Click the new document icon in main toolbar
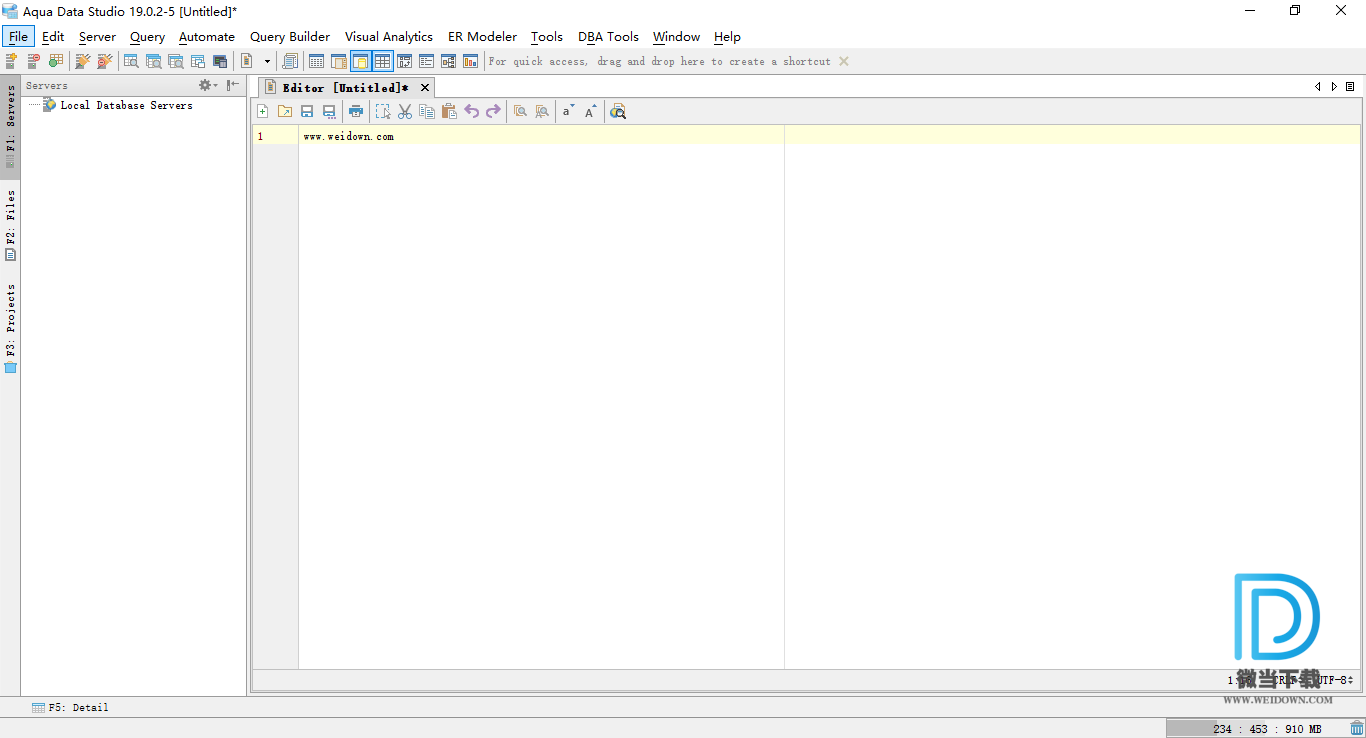The height and width of the screenshot is (738, 1366). pos(246,61)
